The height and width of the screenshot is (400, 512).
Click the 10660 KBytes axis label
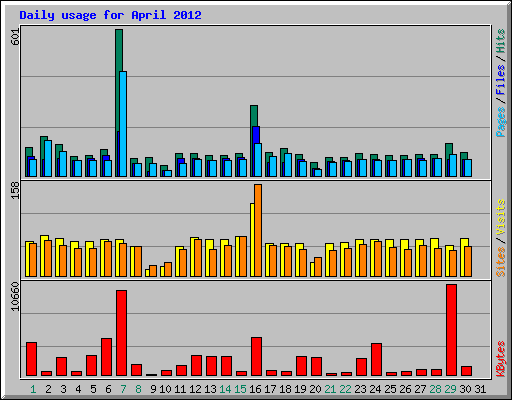pyautogui.click(x=15, y=296)
